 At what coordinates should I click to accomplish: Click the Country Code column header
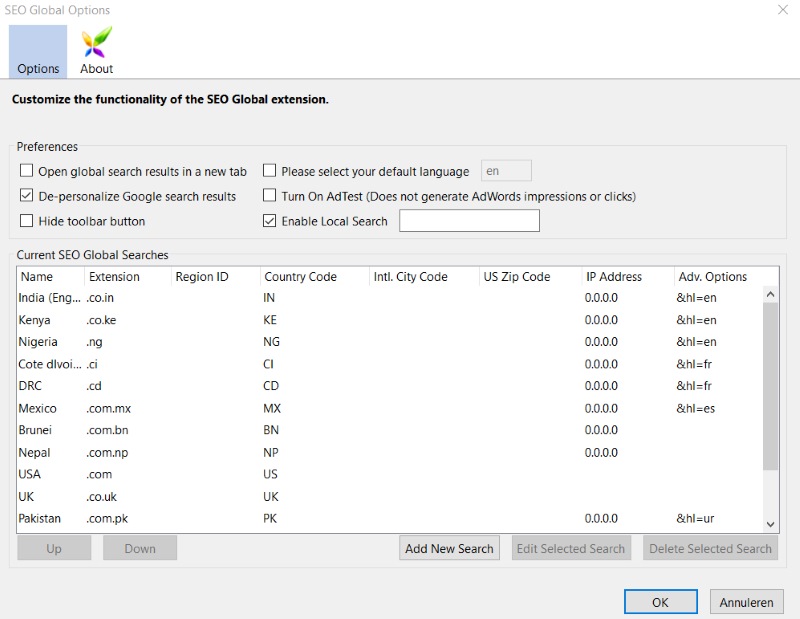pos(314,277)
